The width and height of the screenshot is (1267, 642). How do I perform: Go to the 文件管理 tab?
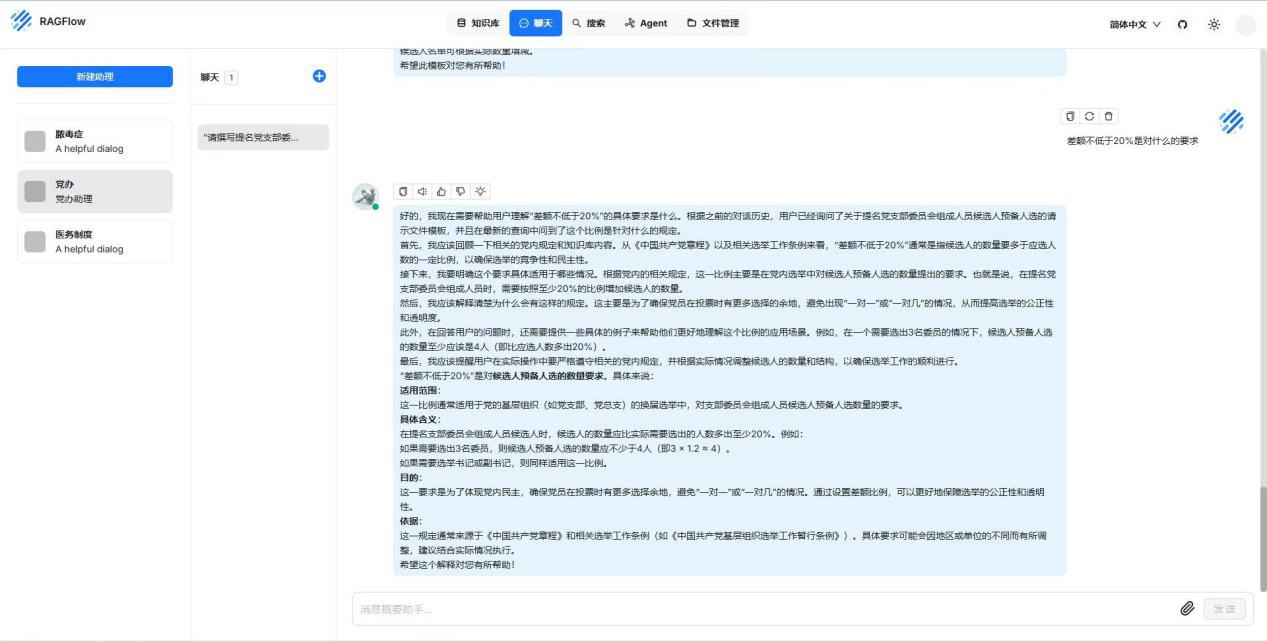(713, 23)
